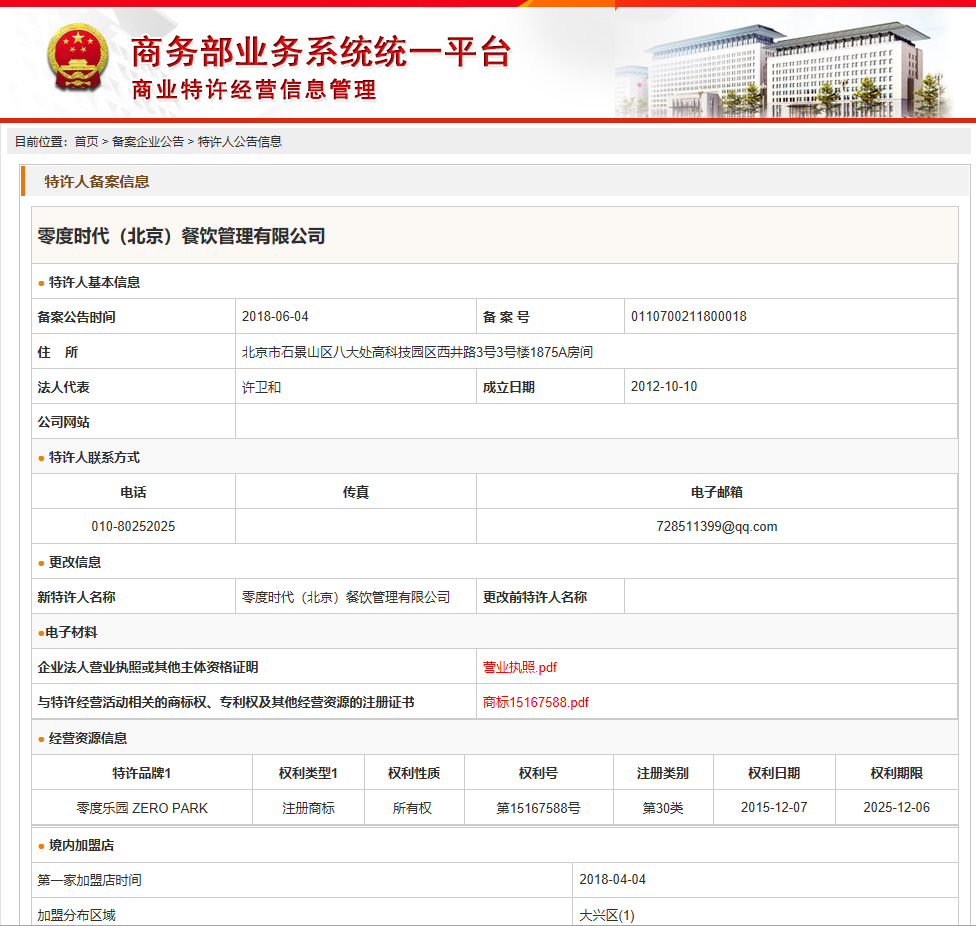Click the 更改信息 section header
Viewport: 976px width, 926px height.
point(75,562)
